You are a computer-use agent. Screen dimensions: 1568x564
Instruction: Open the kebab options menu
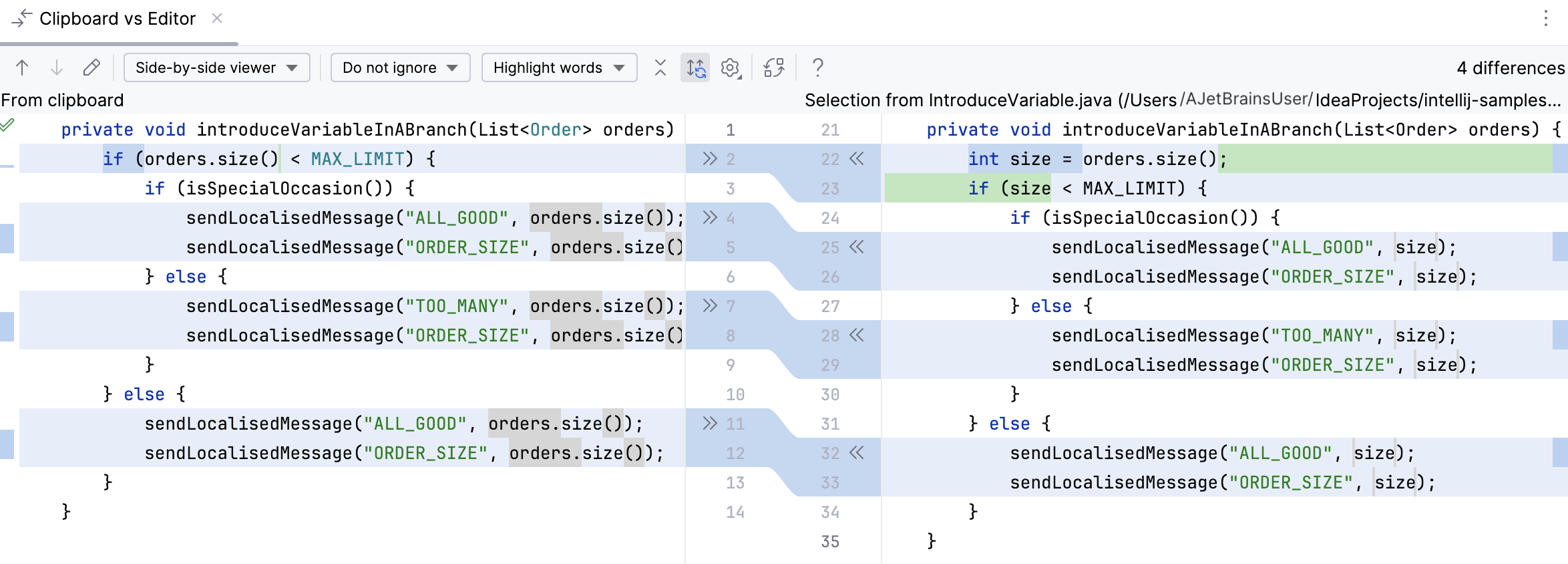(1545, 19)
